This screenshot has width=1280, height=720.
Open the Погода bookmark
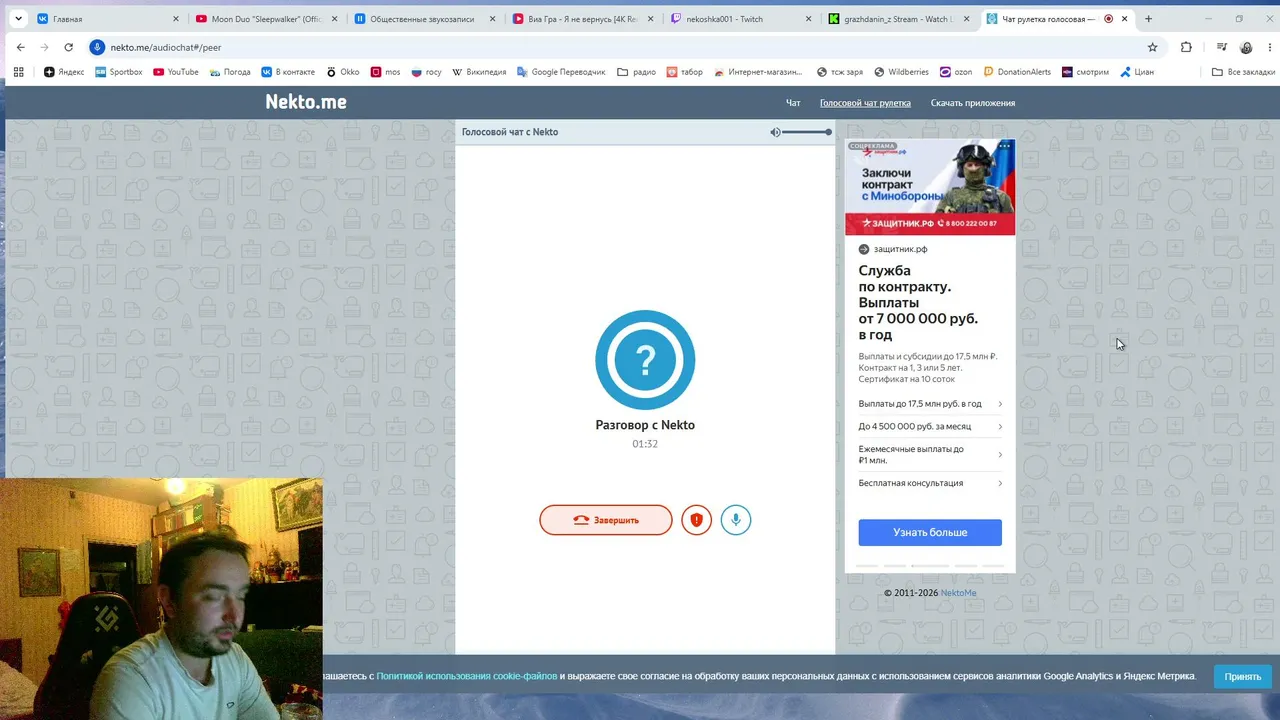tap(230, 72)
